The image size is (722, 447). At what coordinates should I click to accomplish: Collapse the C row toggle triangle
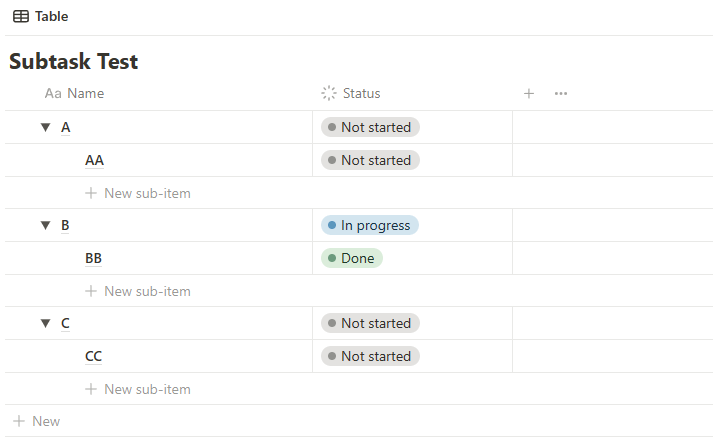coord(45,323)
